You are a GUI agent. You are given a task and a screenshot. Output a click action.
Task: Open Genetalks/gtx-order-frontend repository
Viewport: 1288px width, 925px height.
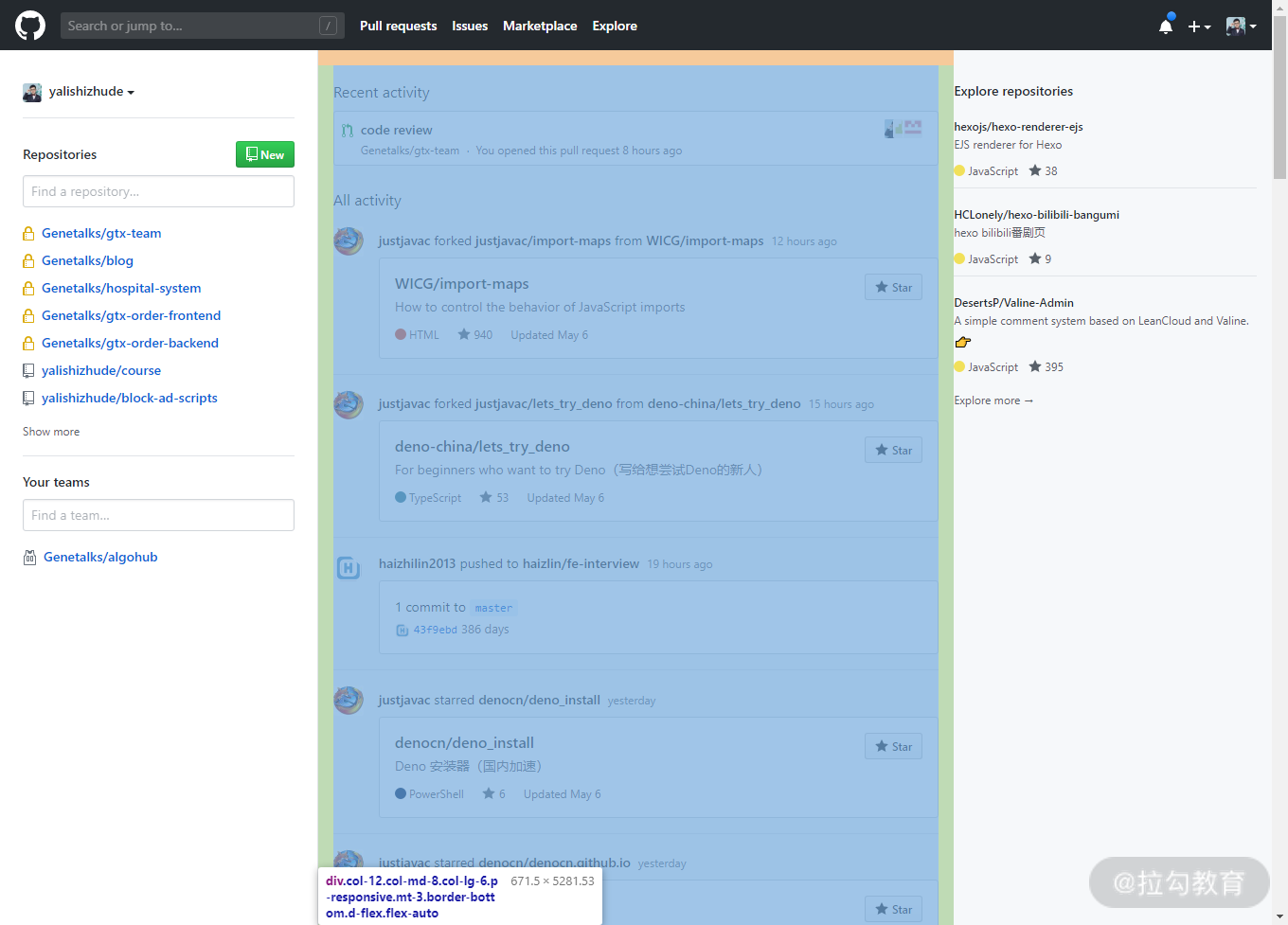click(131, 315)
